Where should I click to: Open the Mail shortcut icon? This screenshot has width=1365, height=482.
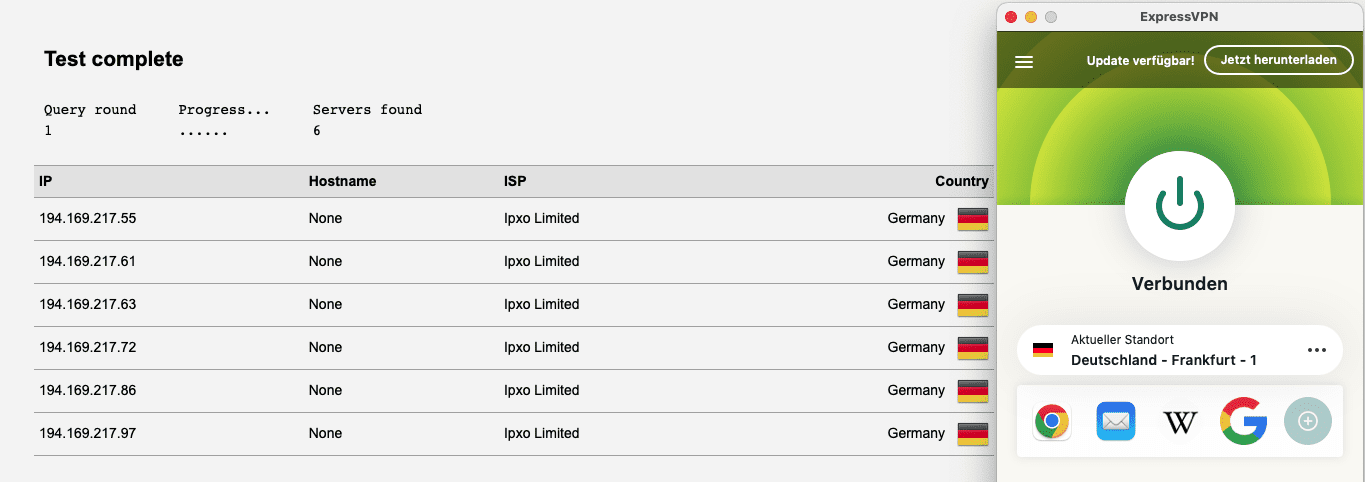pyautogui.click(x=1115, y=422)
